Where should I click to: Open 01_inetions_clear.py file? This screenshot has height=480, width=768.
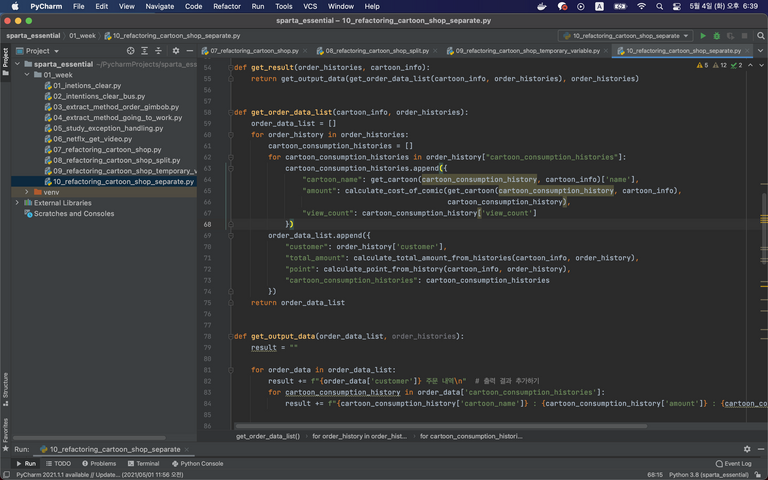(x=87, y=85)
